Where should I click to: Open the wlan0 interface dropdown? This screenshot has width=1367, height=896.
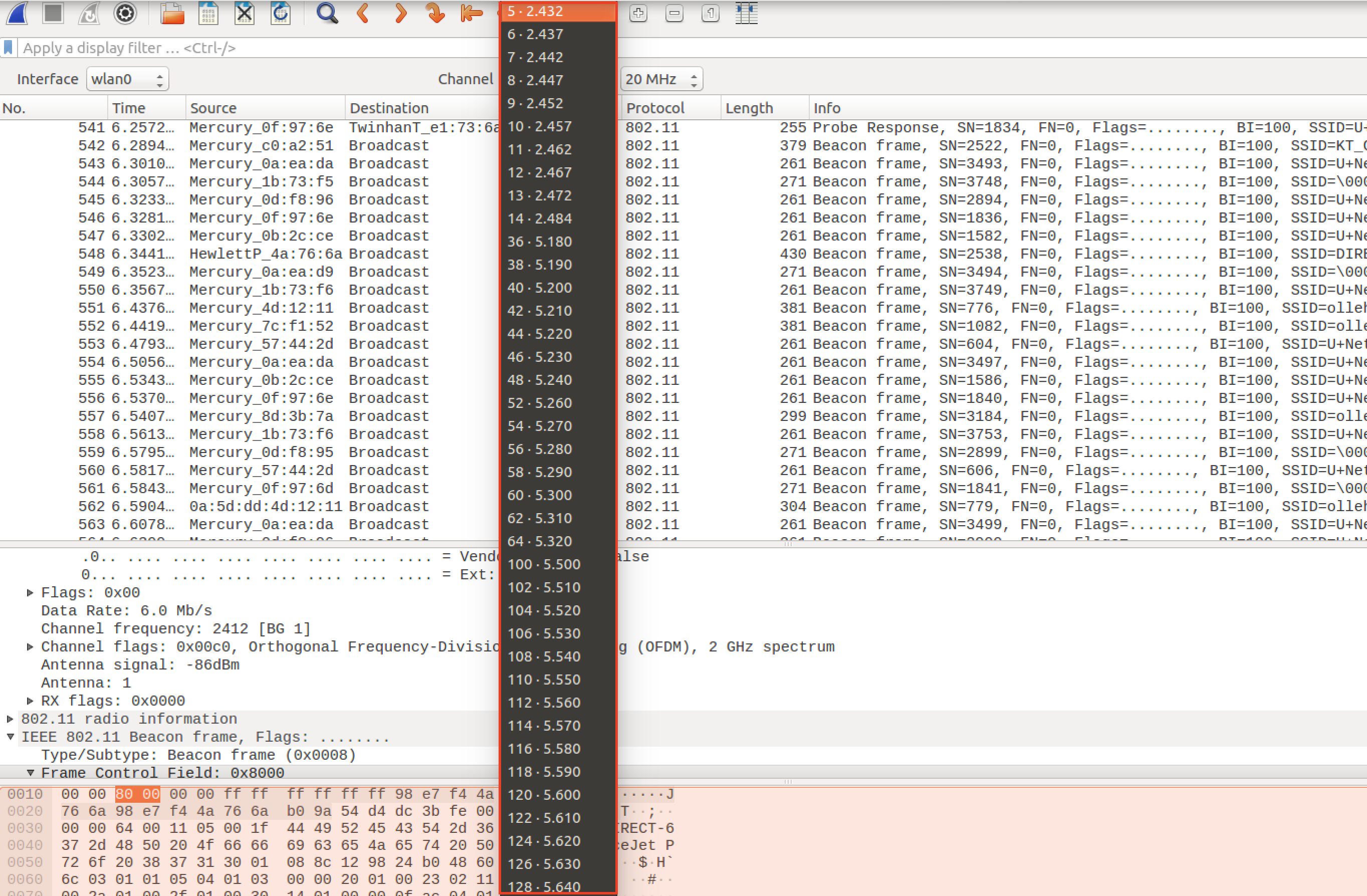(127, 79)
